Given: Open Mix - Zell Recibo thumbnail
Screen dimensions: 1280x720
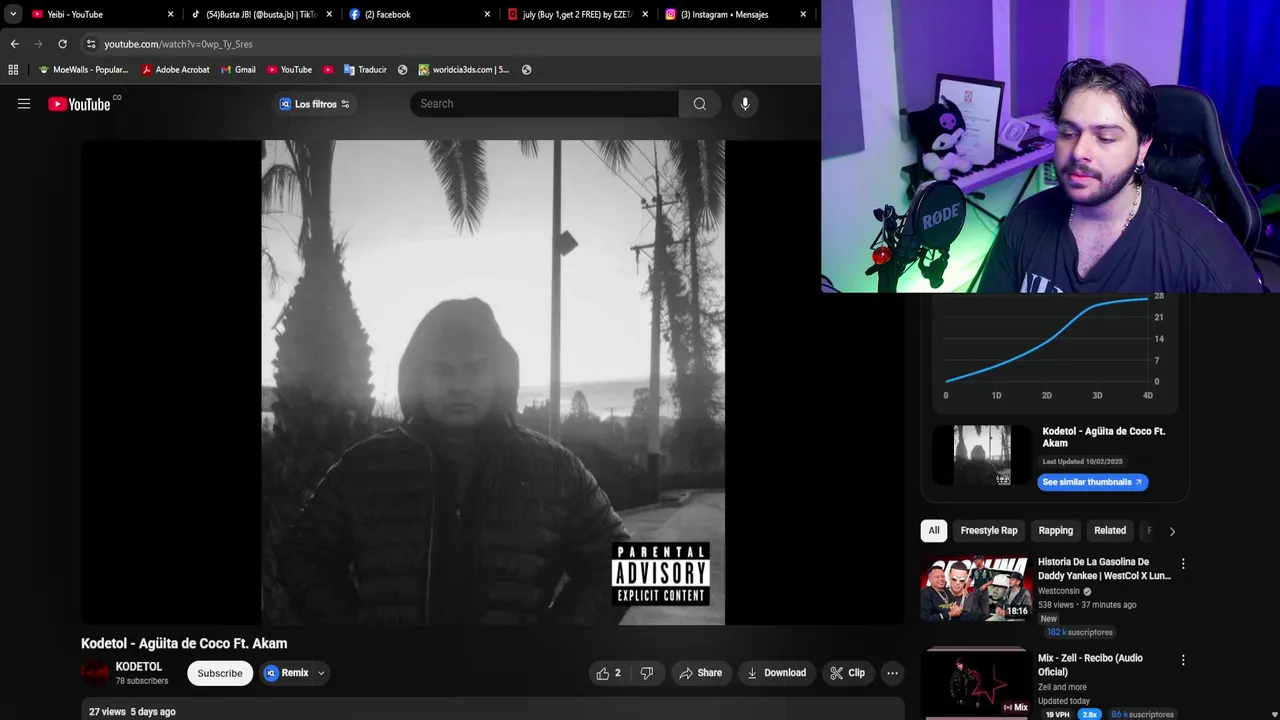Looking at the screenshot, I should pos(975,684).
